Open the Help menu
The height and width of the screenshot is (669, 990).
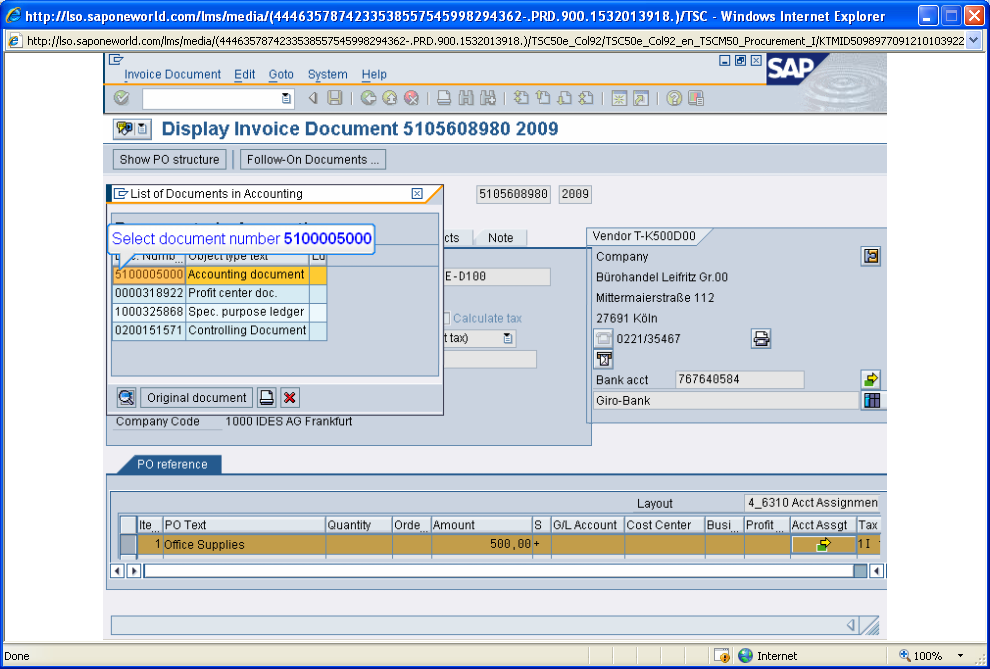[374, 74]
